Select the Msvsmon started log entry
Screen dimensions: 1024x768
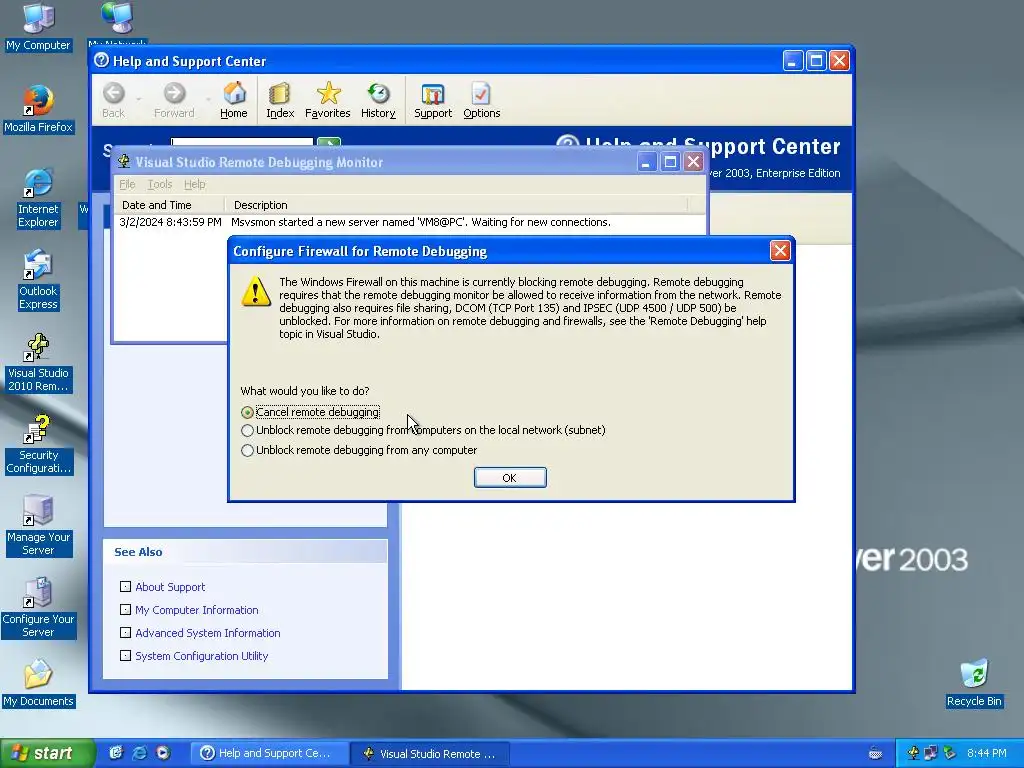365,222
